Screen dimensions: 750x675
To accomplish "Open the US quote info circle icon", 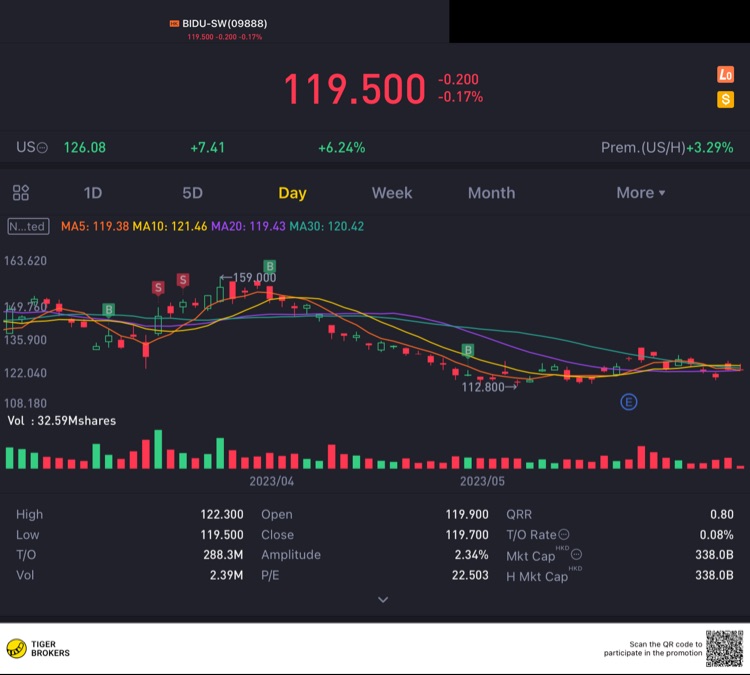I will [x=43, y=148].
